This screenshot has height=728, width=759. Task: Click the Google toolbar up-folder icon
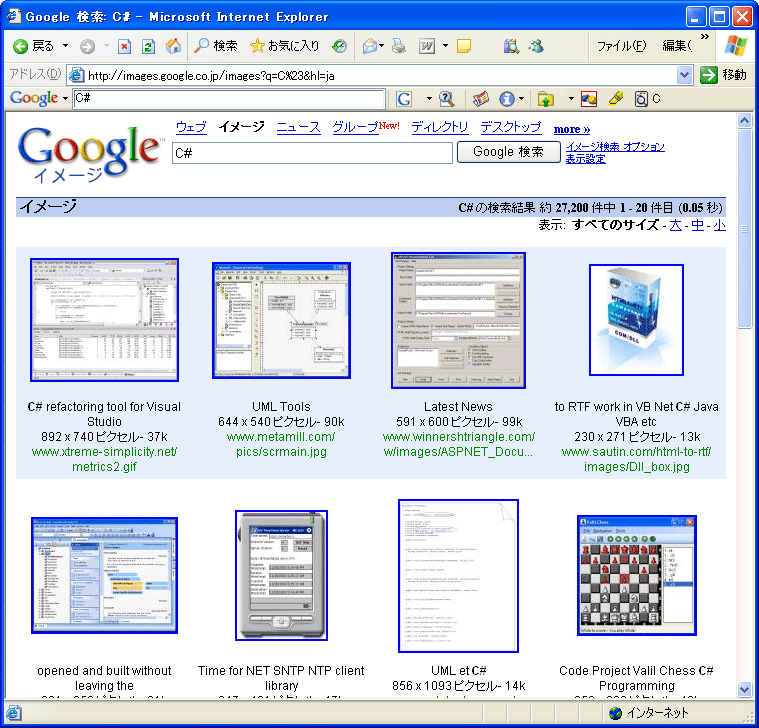click(546, 99)
